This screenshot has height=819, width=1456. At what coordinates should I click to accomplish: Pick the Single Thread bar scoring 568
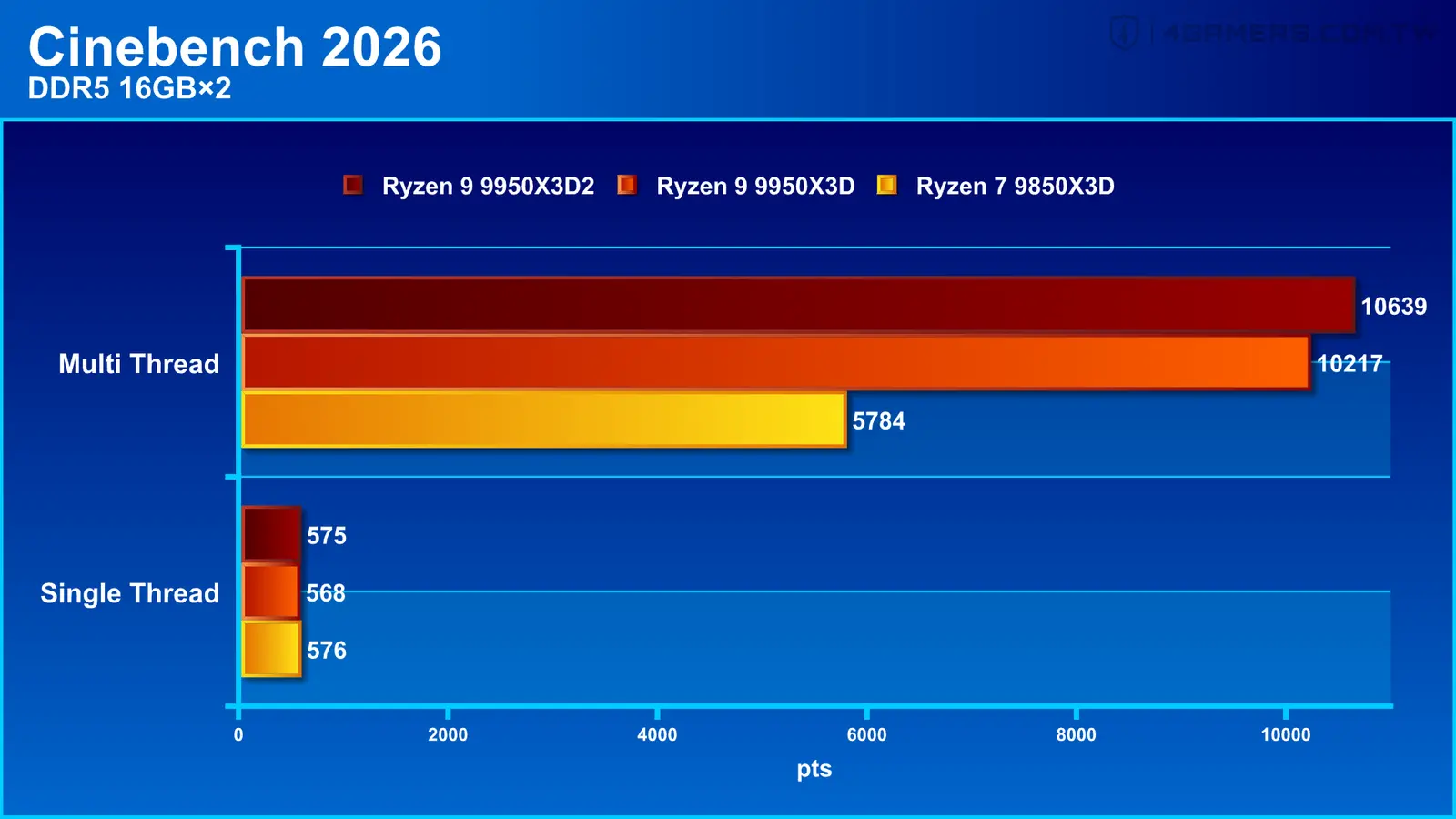(271, 591)
